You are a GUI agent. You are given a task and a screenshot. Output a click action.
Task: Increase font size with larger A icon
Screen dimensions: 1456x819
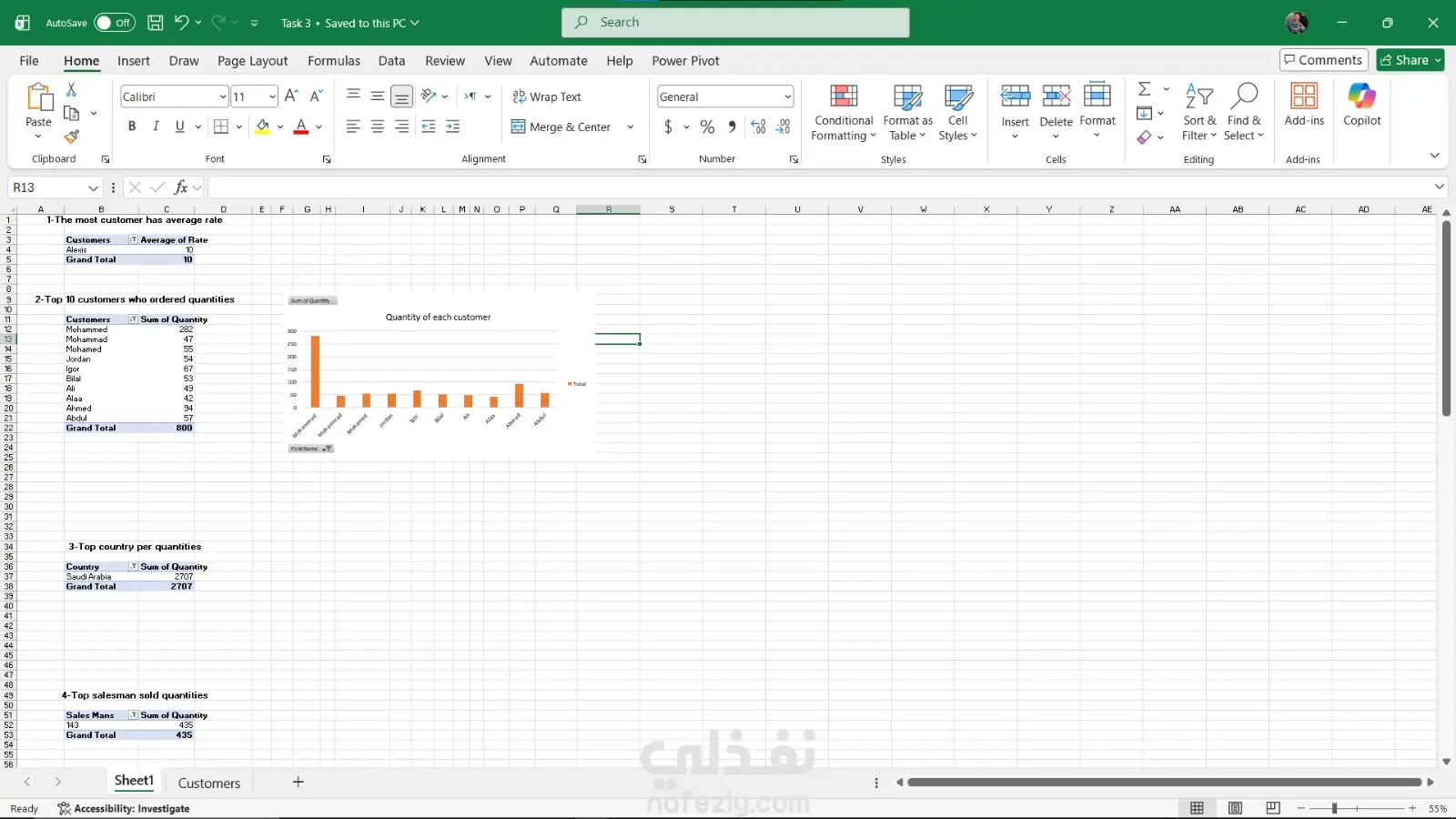point(291,96)
